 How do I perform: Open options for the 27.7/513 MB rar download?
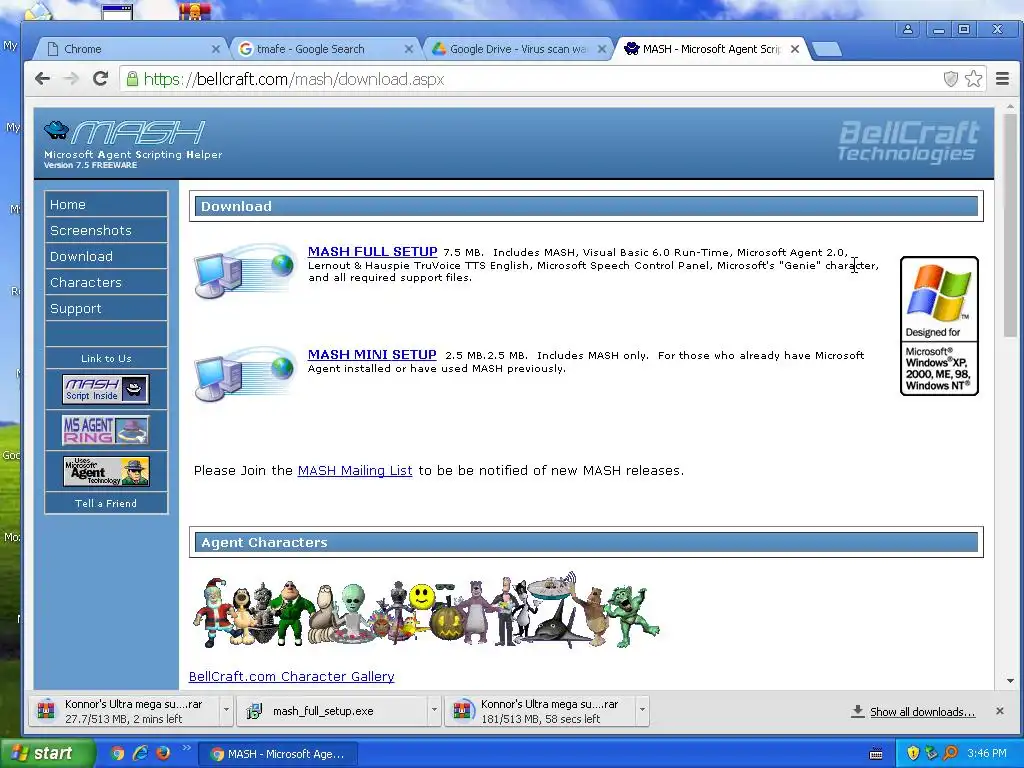226,711
